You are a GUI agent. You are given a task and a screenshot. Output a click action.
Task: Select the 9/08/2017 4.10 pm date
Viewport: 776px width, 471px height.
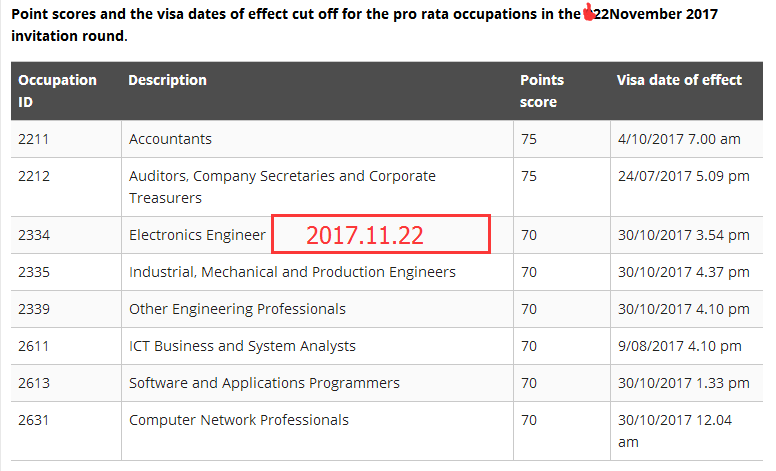[x=680, y=346]
